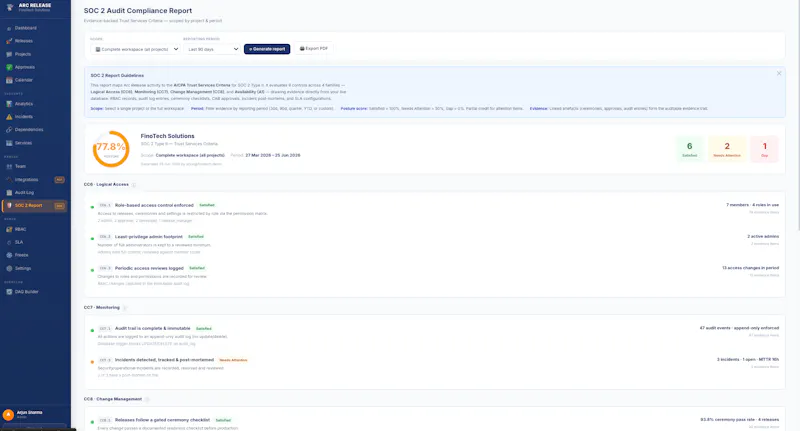The width and height of the screenshot is (800, 431).
Task: Open the Audit Log icon
Action: pos(9,193)
